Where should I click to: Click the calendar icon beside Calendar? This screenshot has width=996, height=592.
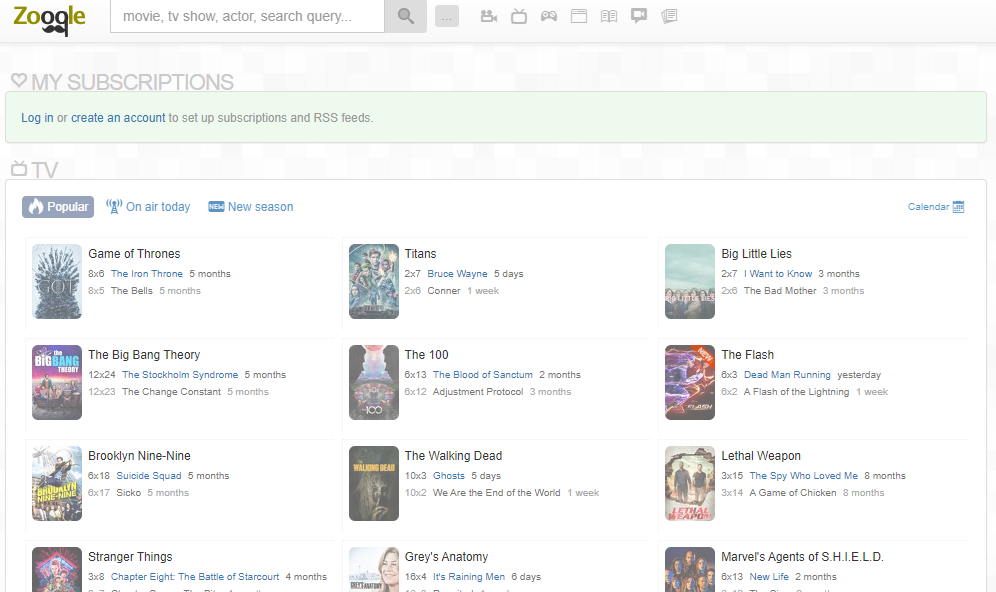(959, 206)
